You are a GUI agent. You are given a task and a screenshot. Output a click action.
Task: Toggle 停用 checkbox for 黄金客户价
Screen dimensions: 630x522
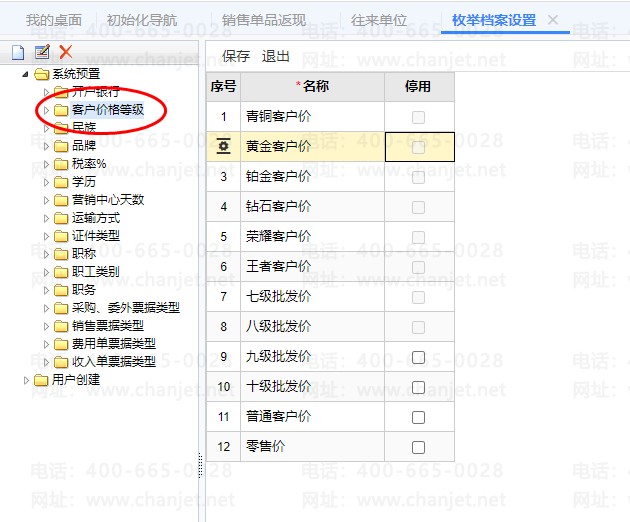418,147
